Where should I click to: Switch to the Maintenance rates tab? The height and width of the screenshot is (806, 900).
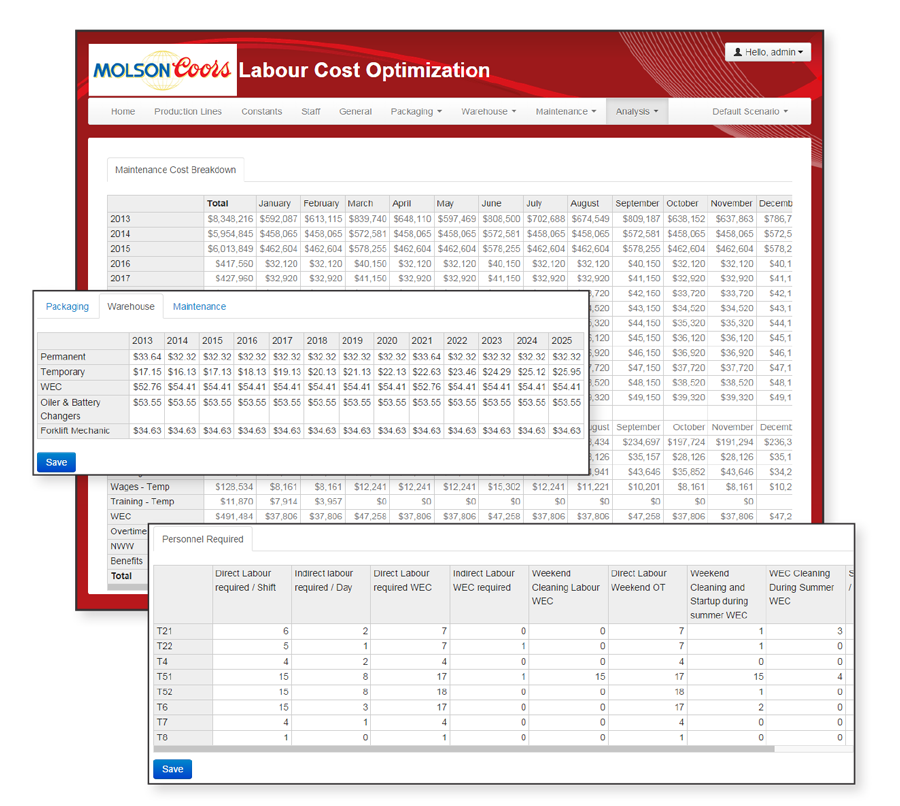tap(199, 307)
